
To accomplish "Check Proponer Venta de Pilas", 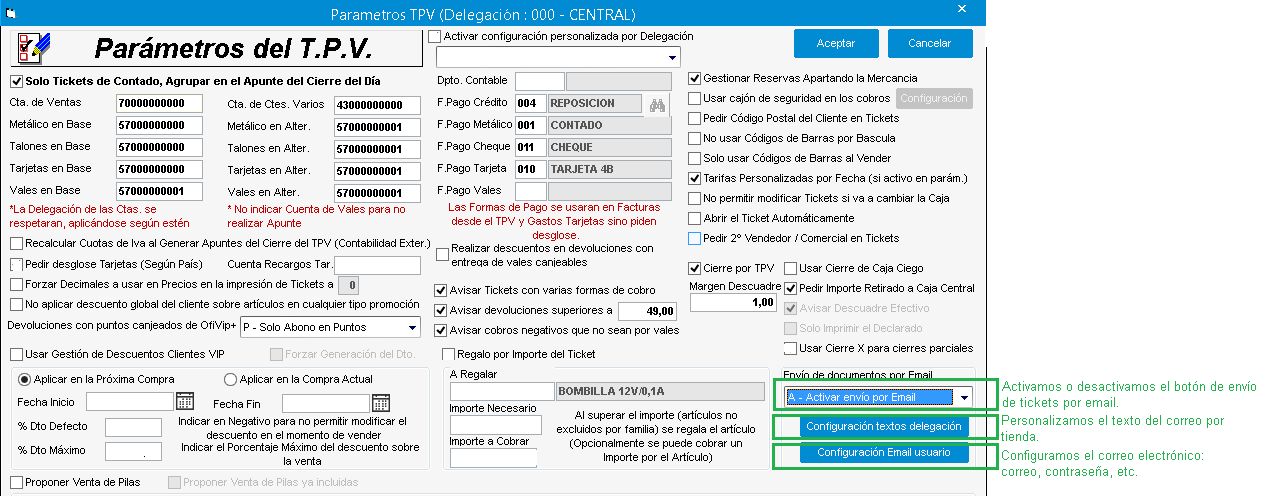I will (16, 482).
